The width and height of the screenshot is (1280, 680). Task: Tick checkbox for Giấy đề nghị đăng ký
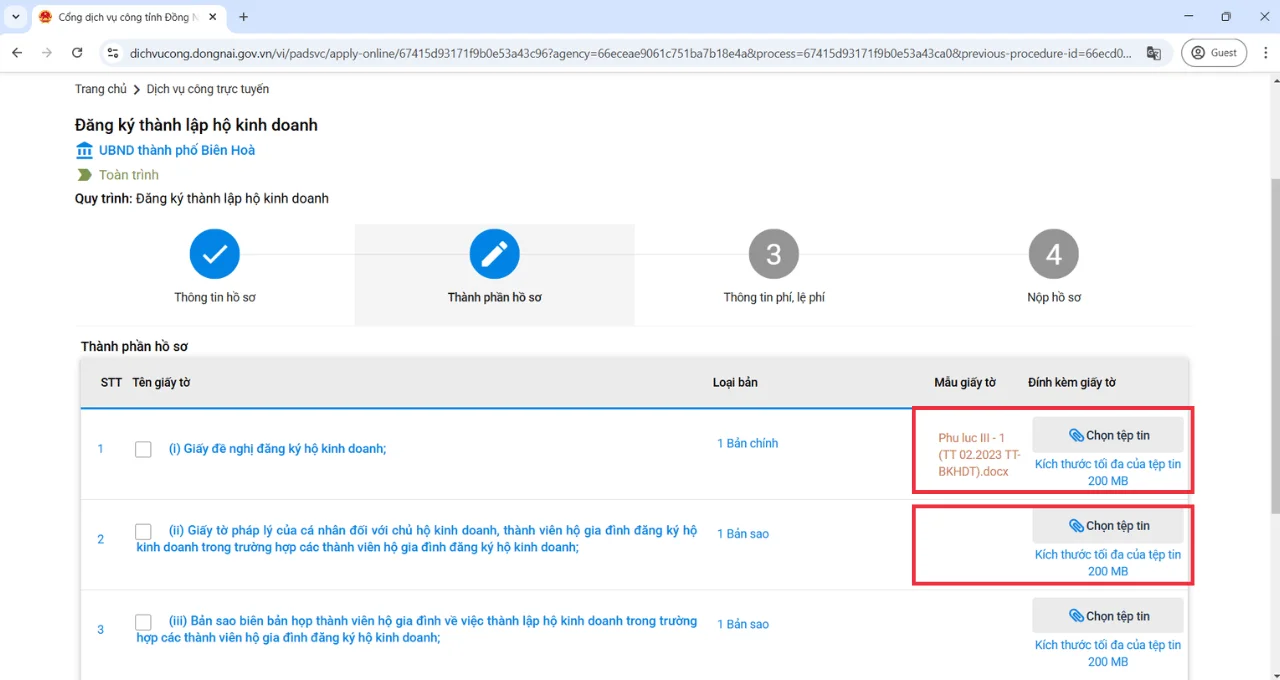pos(143,449)
